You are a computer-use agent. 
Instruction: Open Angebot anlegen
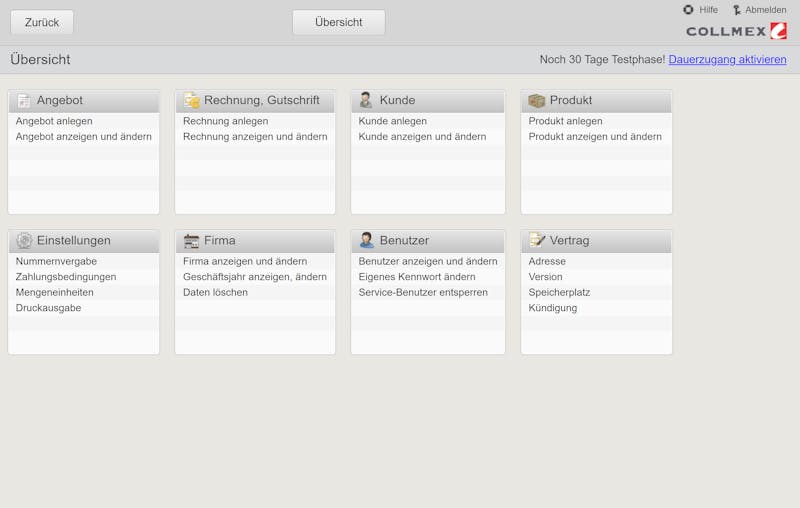54,121
